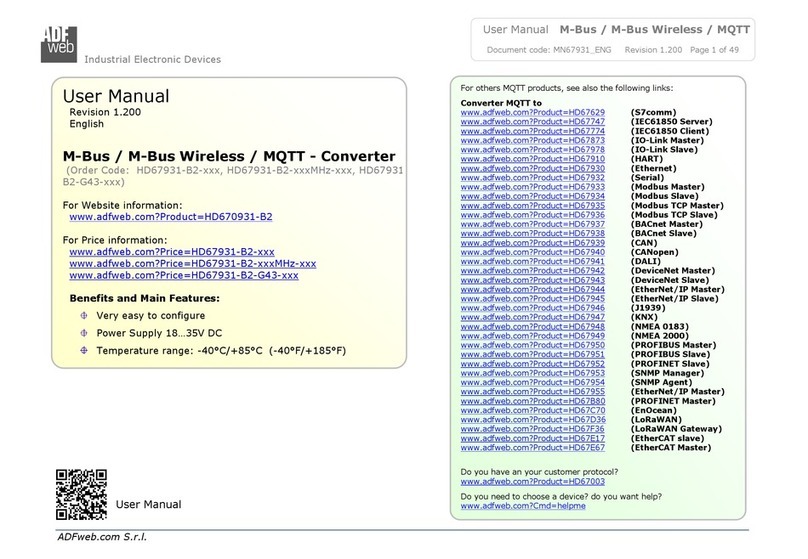This screenshot has height=559, width=808.
Task: Open the HD67946 J1939 product link
Action: pyautogui.click(x=533, y=308)
